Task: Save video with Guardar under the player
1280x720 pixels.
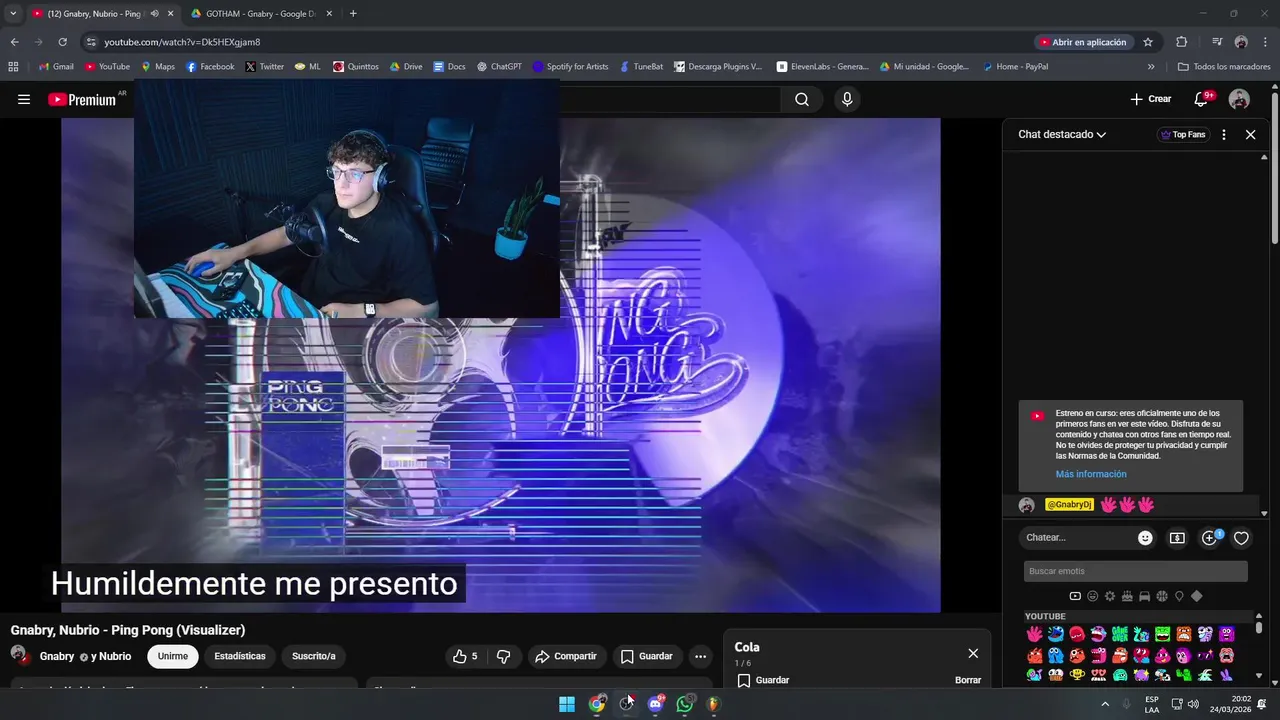Action: (x=647, y=656)
